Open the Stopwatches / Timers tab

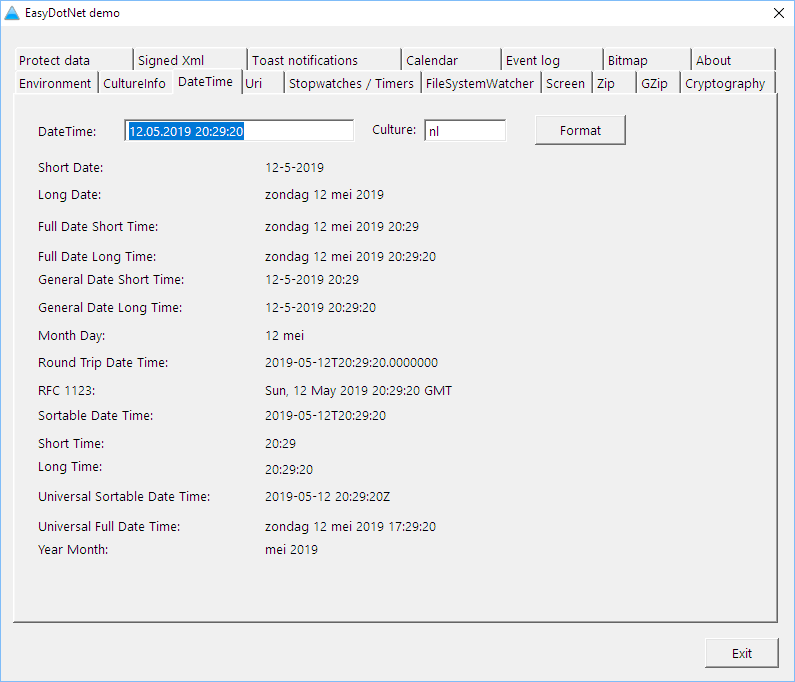tap(351, 84)
